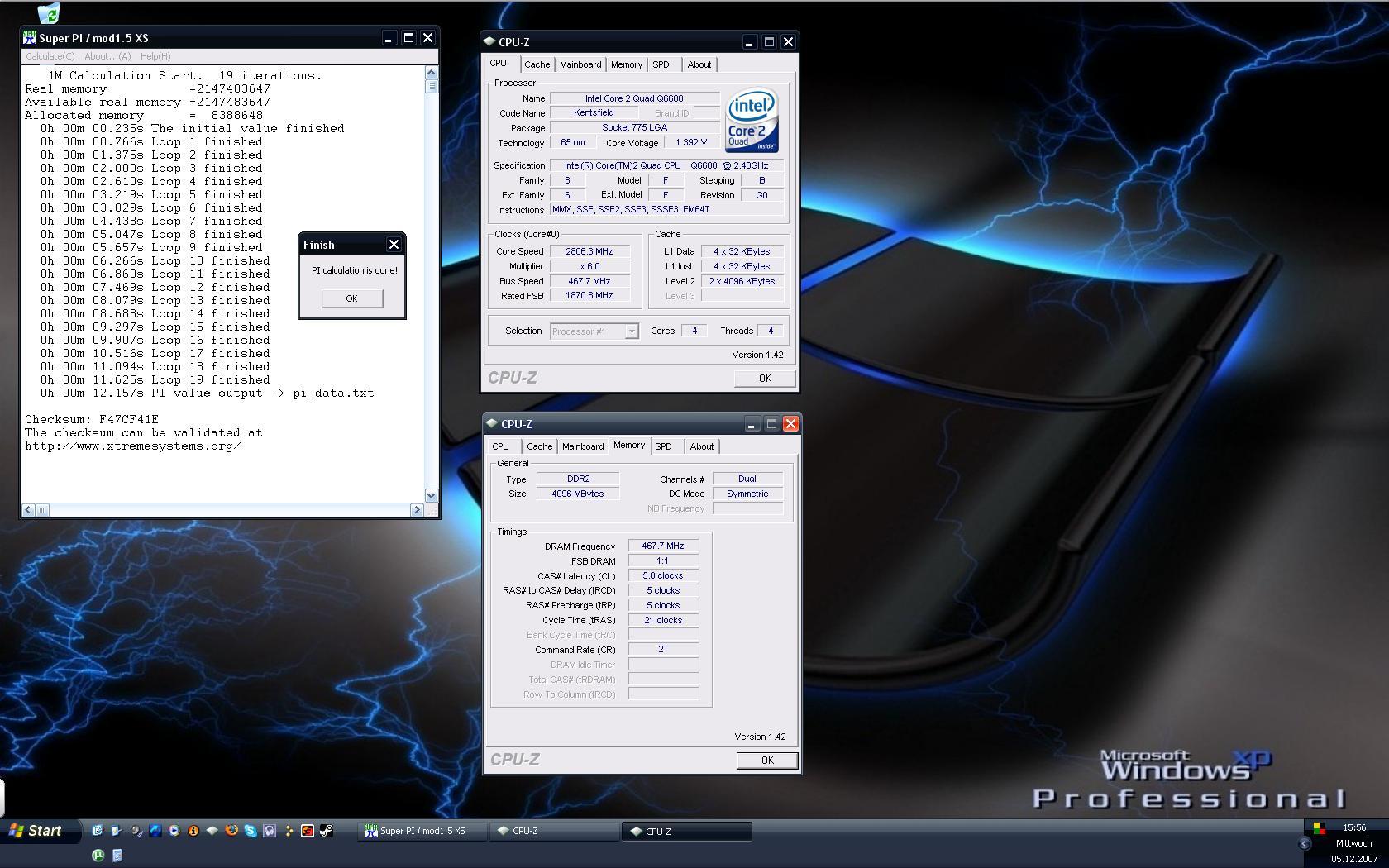Image resolution: width=1389 pixels, height=868 pixels.
Task: Switch to About tab in upper CPU-Z window
Action: click(x=699, y=64)
